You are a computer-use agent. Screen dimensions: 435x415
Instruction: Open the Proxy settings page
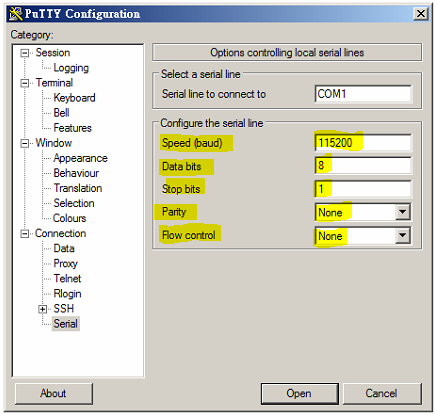[x=65, y=264]
